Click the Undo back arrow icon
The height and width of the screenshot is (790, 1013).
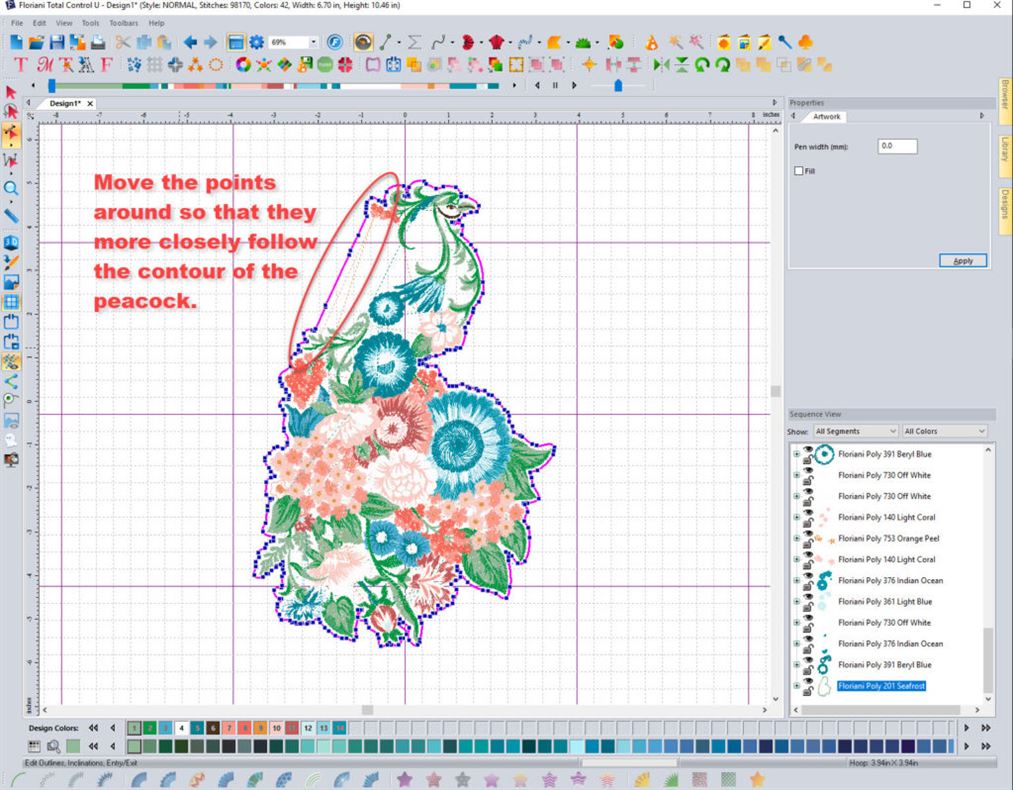tap(190, 42)
